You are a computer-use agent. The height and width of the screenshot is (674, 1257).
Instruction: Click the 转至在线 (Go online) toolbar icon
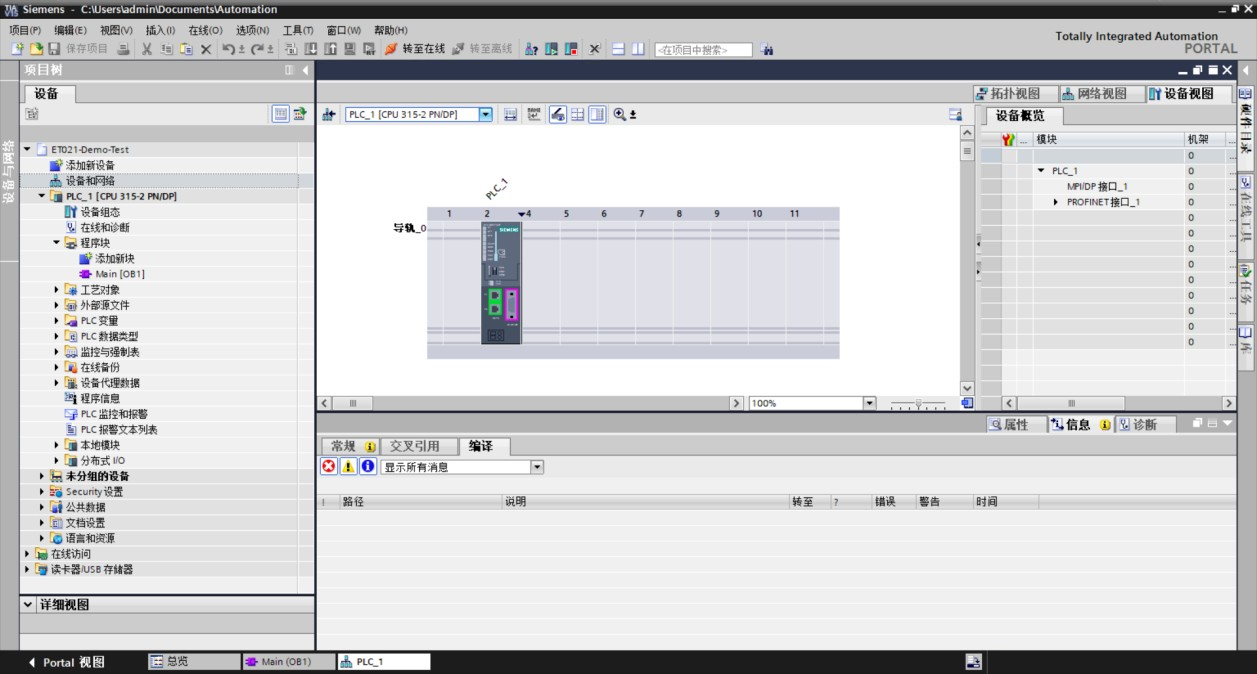coord(391,49)
